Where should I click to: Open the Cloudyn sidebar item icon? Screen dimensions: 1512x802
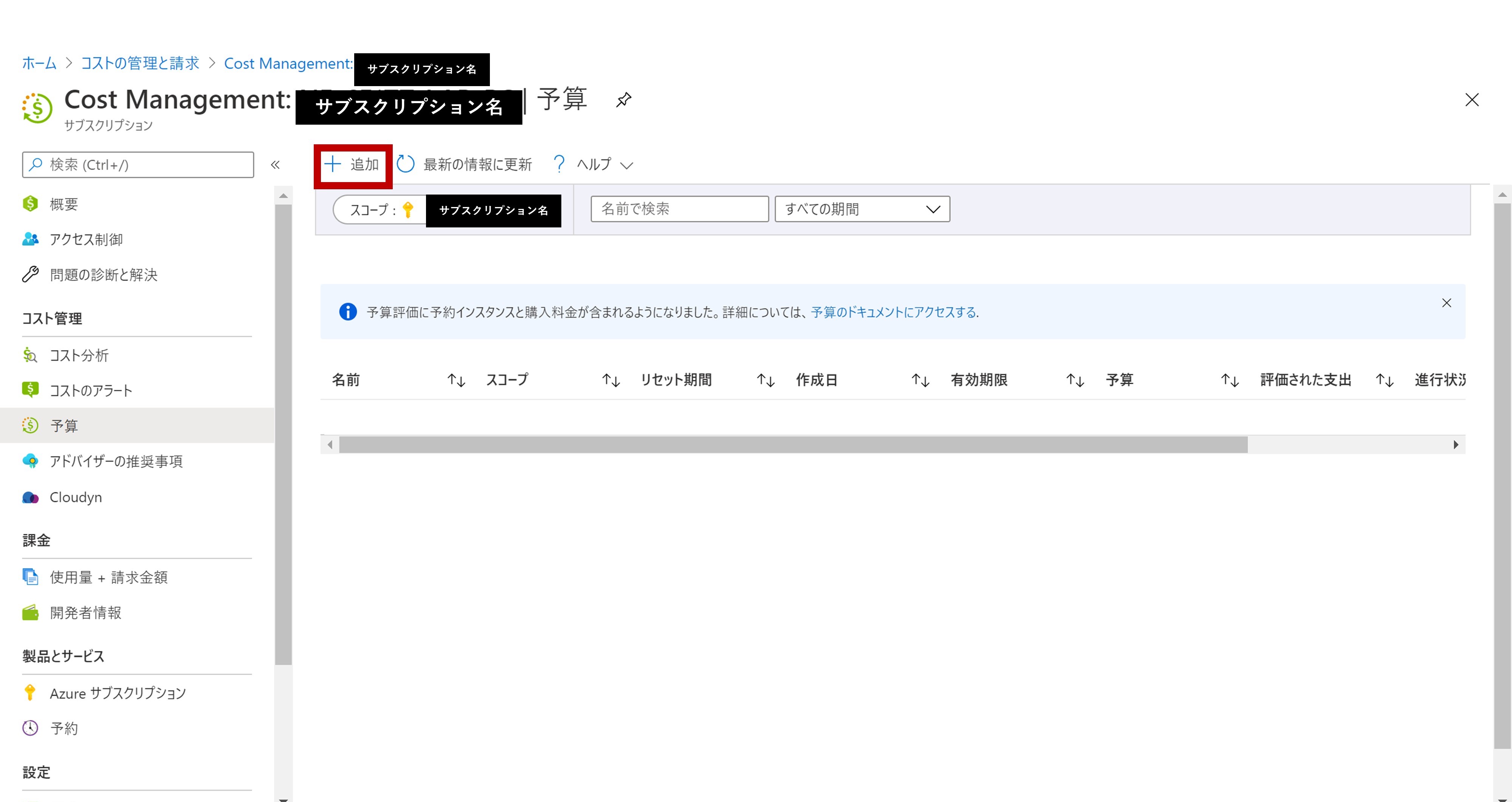[31, 498]
